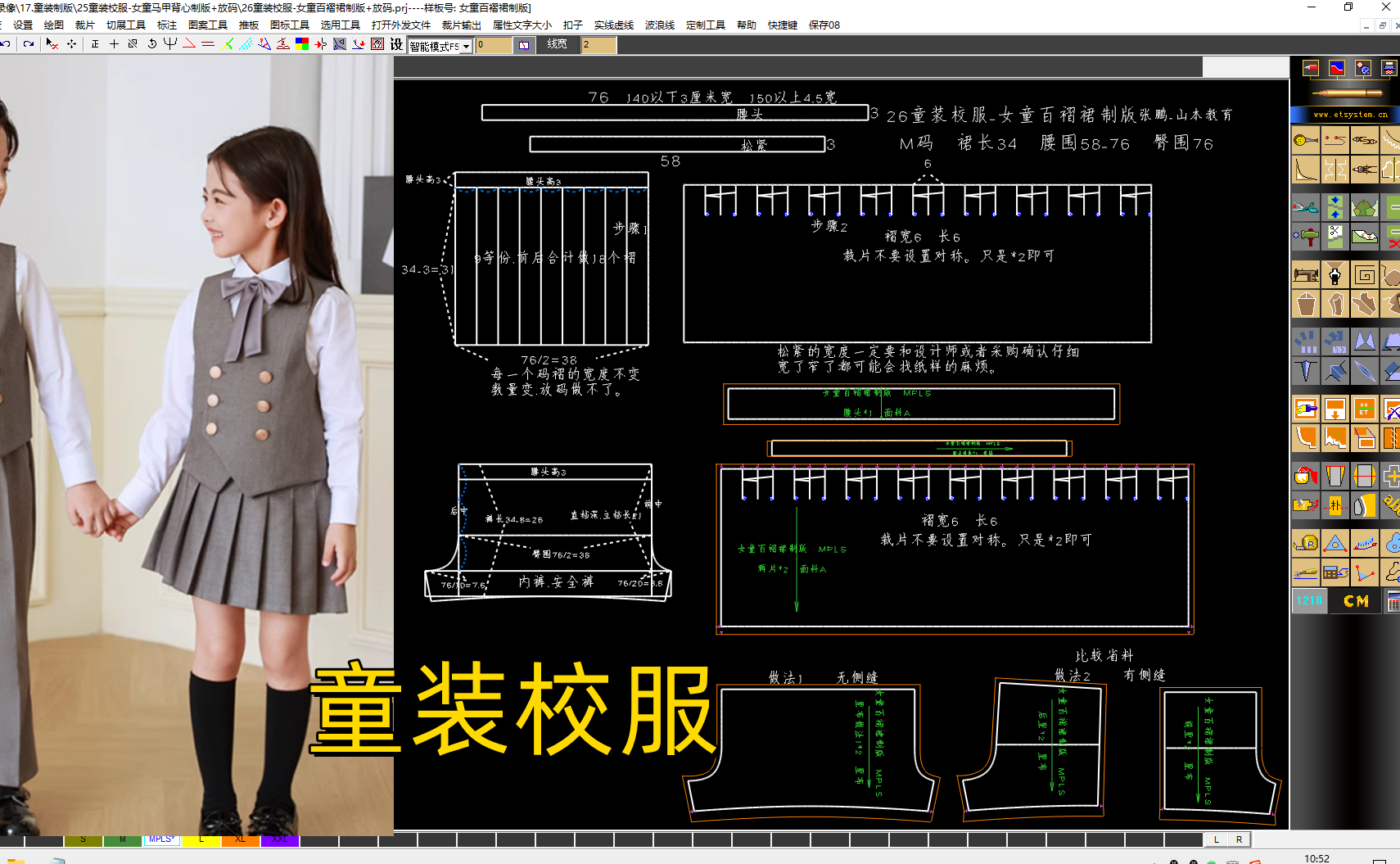Screen dimensions: 1400x864
Task: Select the button and buttonhole tool
Action: pyautogui.click(x=1306, y=141)
